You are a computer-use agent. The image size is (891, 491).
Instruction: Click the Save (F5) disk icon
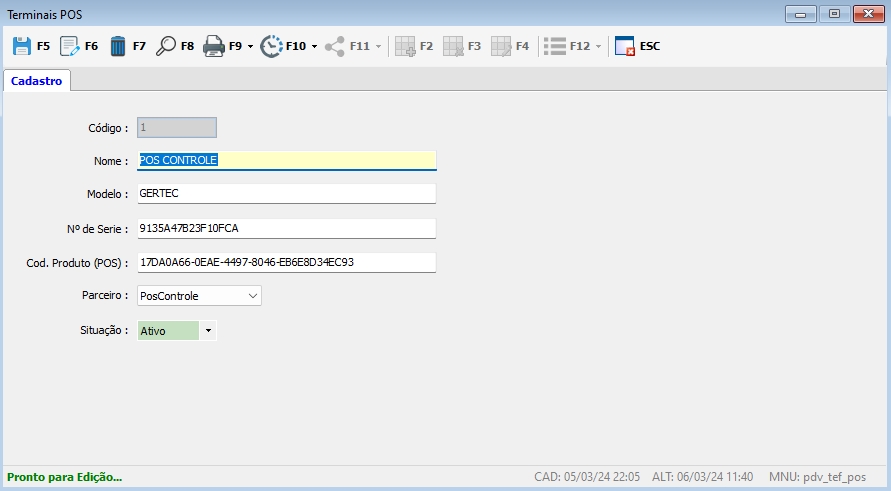22,46
